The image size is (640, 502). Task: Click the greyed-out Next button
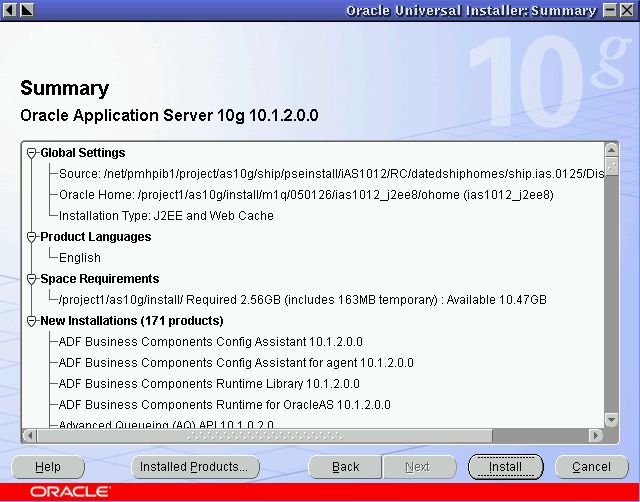click(419, 467)
